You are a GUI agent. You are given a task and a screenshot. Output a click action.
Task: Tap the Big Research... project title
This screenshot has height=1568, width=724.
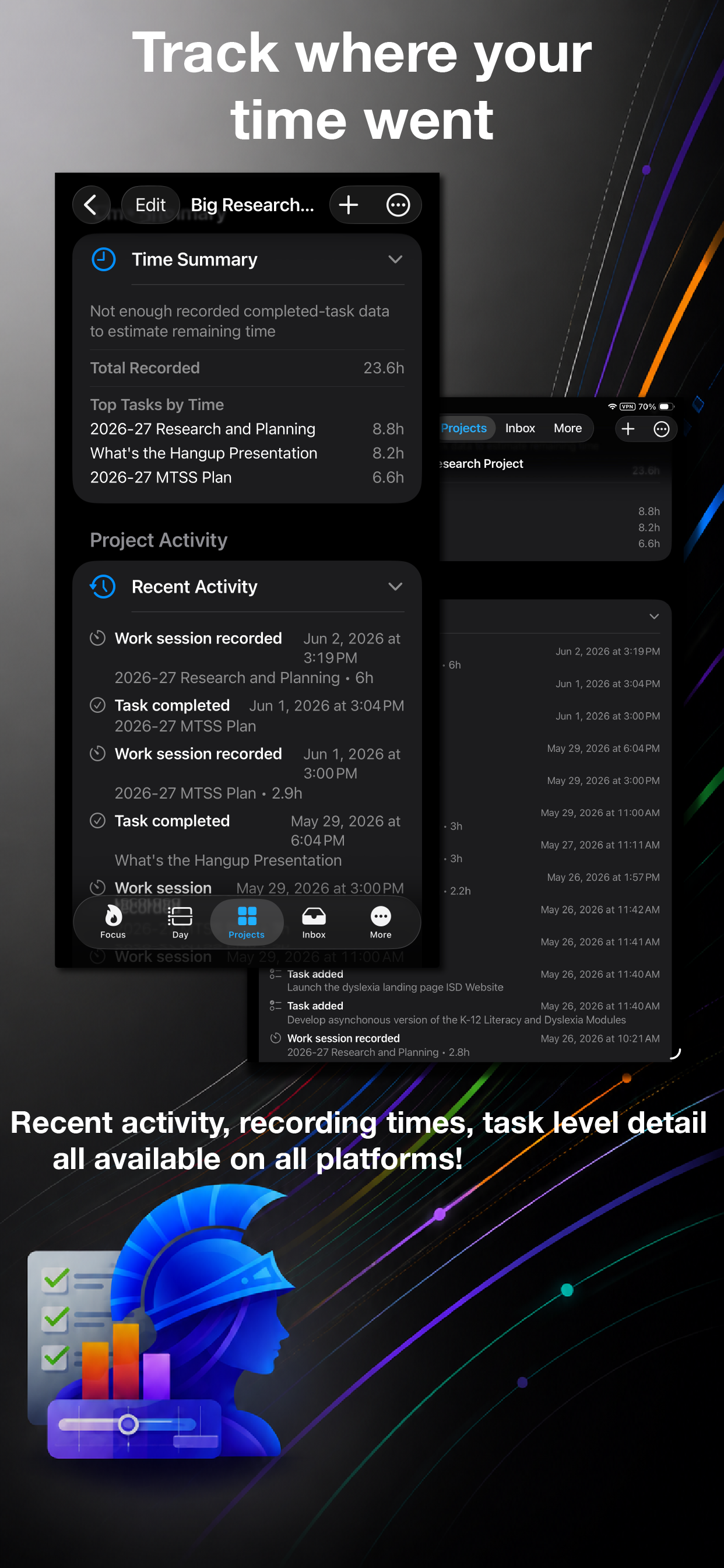coord(252,205)
